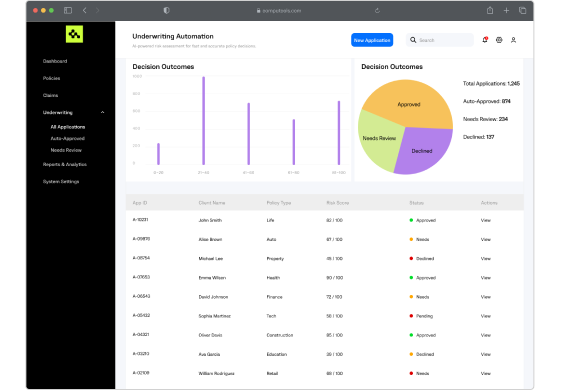Go back with browser arrow

click(x=85, y=10)
